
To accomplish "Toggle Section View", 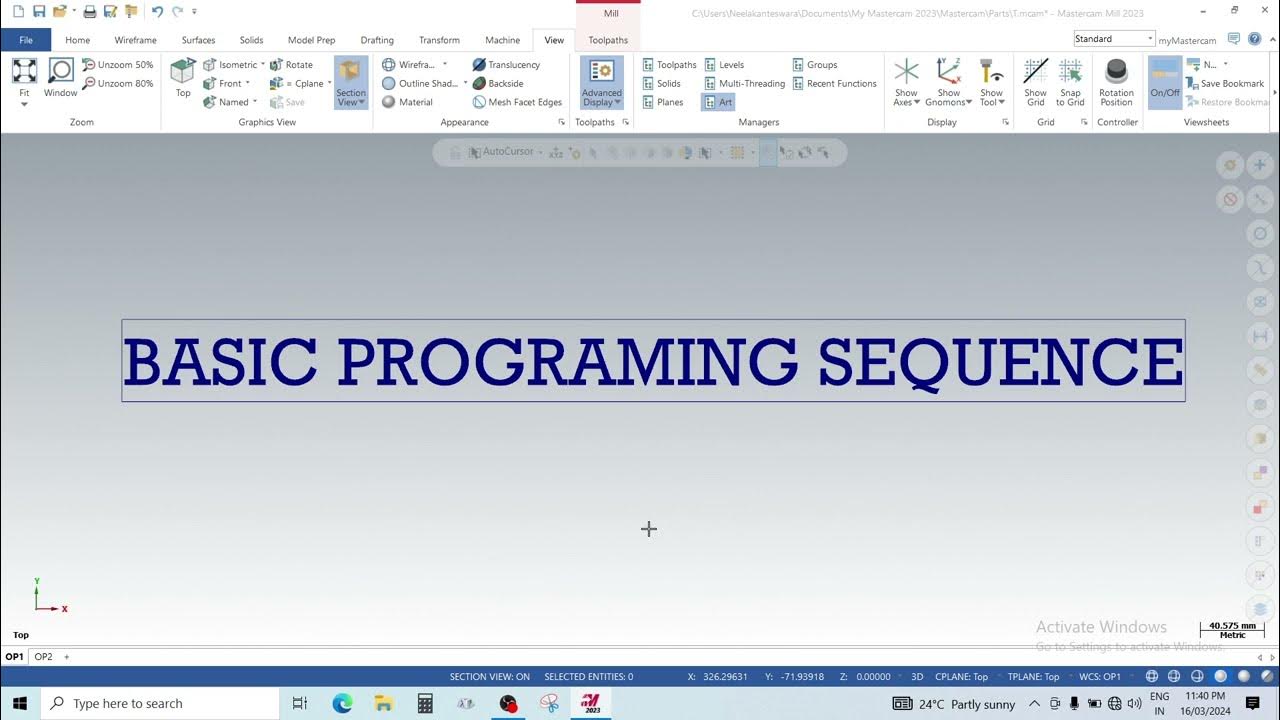I will point(351,82).
